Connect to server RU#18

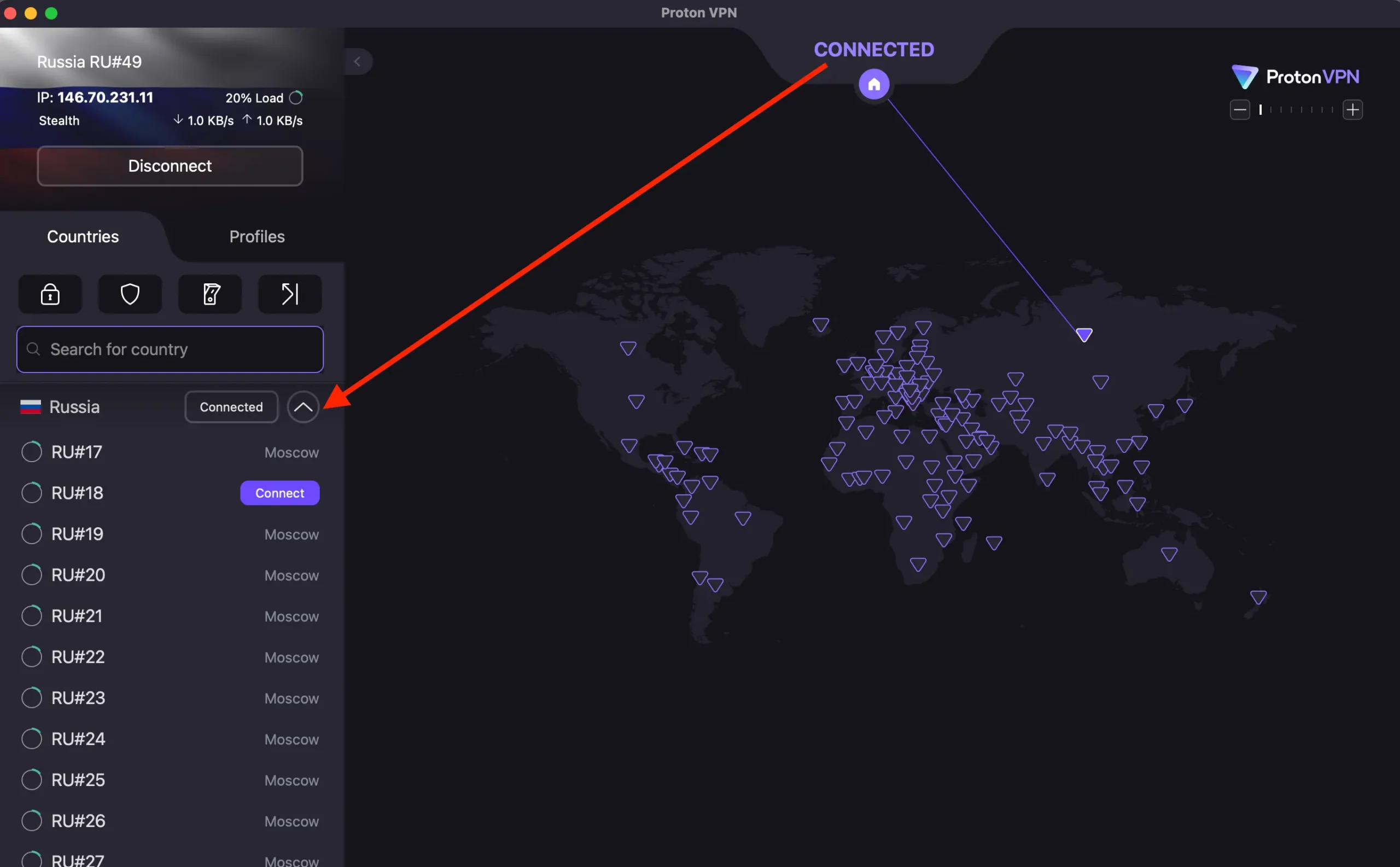pos(280,492)
